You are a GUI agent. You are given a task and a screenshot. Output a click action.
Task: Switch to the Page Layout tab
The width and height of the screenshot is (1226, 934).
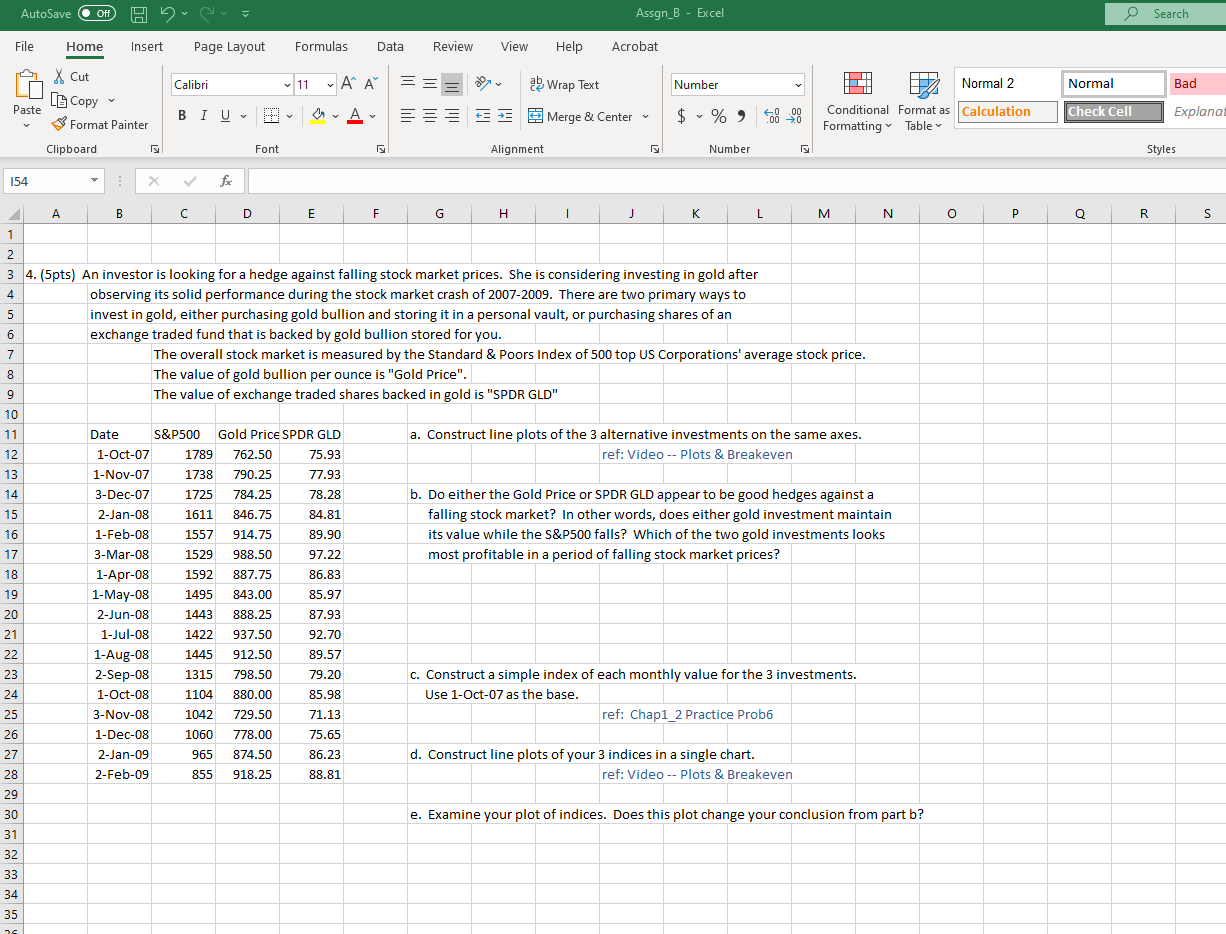coord(229,46)
